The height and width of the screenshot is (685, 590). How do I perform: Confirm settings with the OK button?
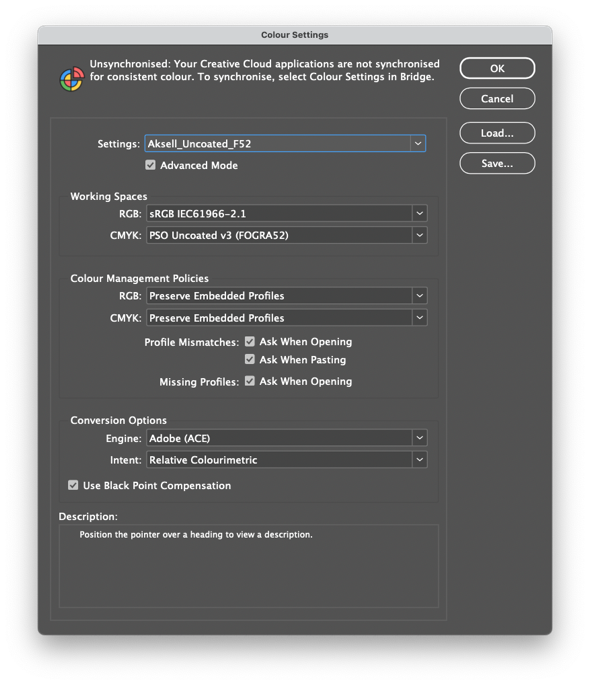coord(497,69)
